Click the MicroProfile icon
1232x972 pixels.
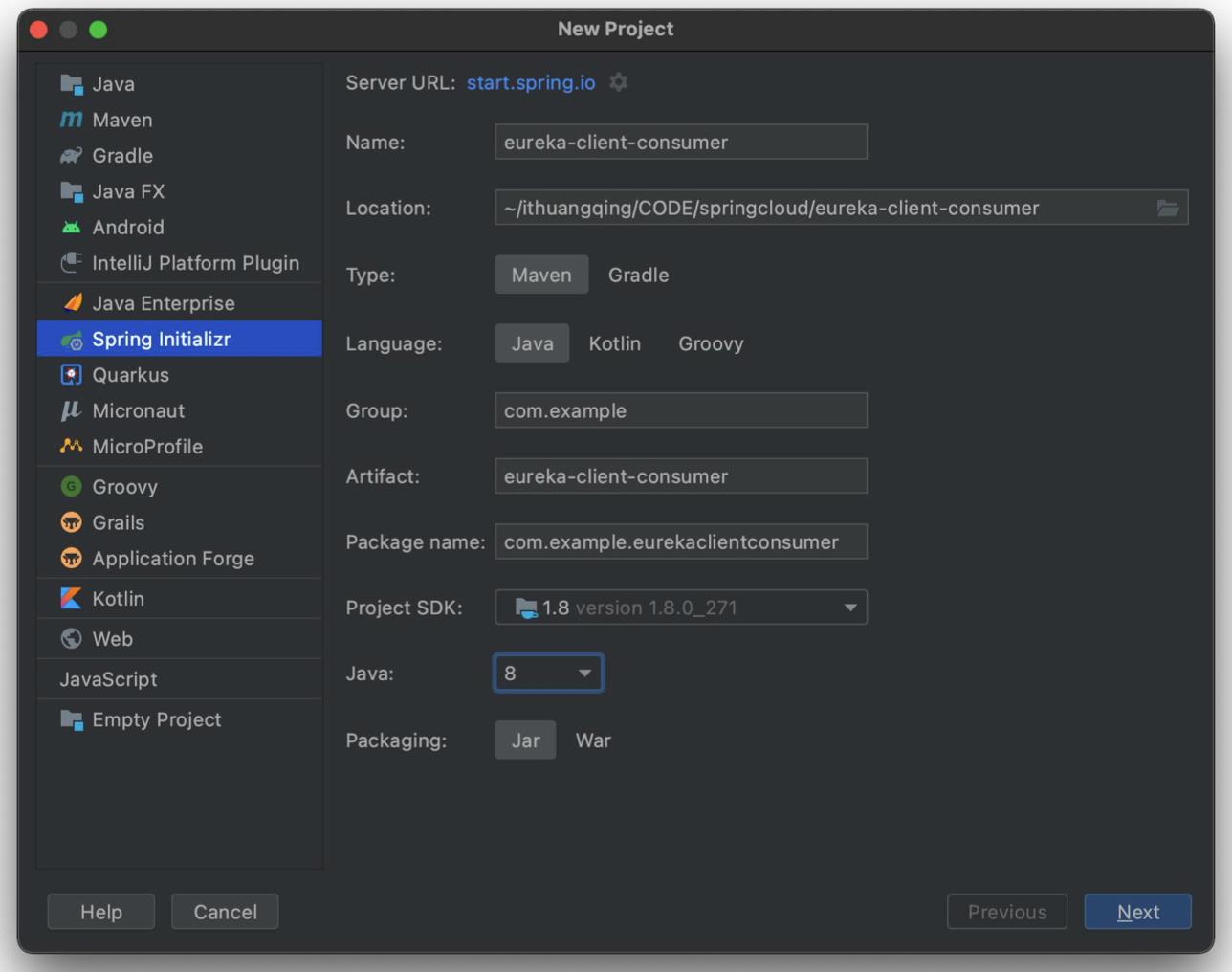pos(71,446)
